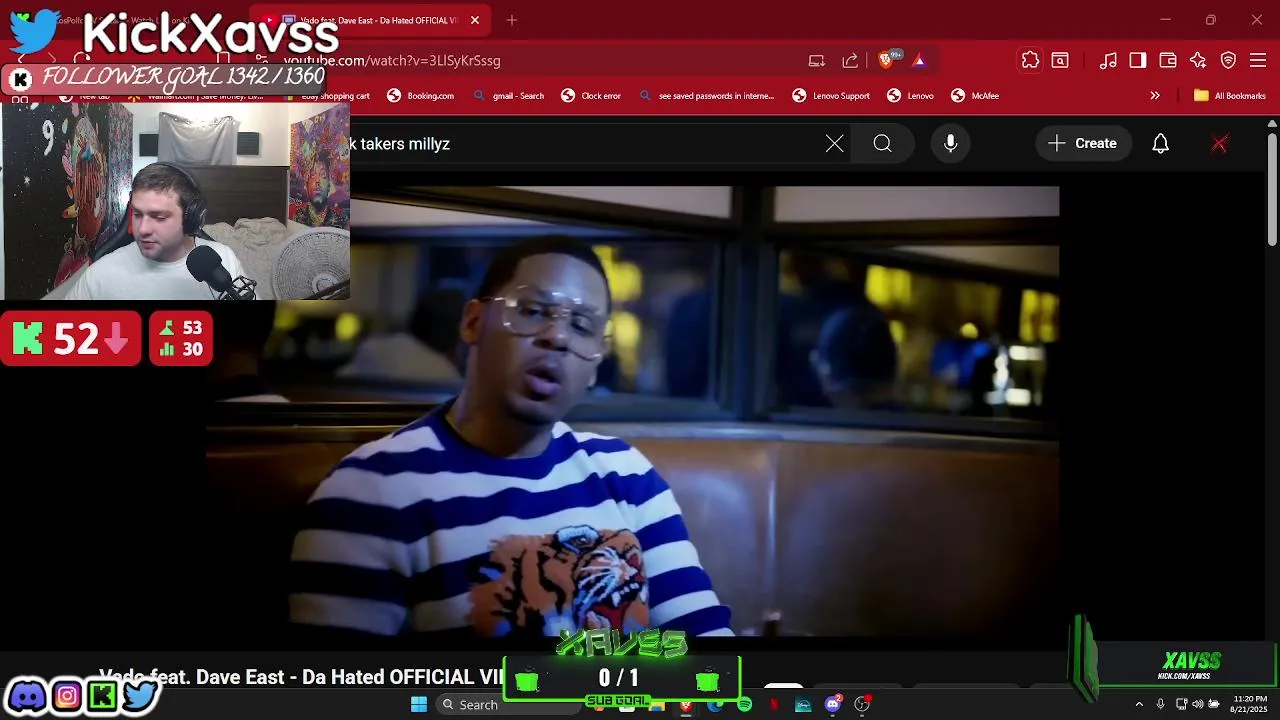The height and width of the screenshot is (720, 1280).
Task: Select the Vado feat. Dave East tab
Action: [370, 20]
